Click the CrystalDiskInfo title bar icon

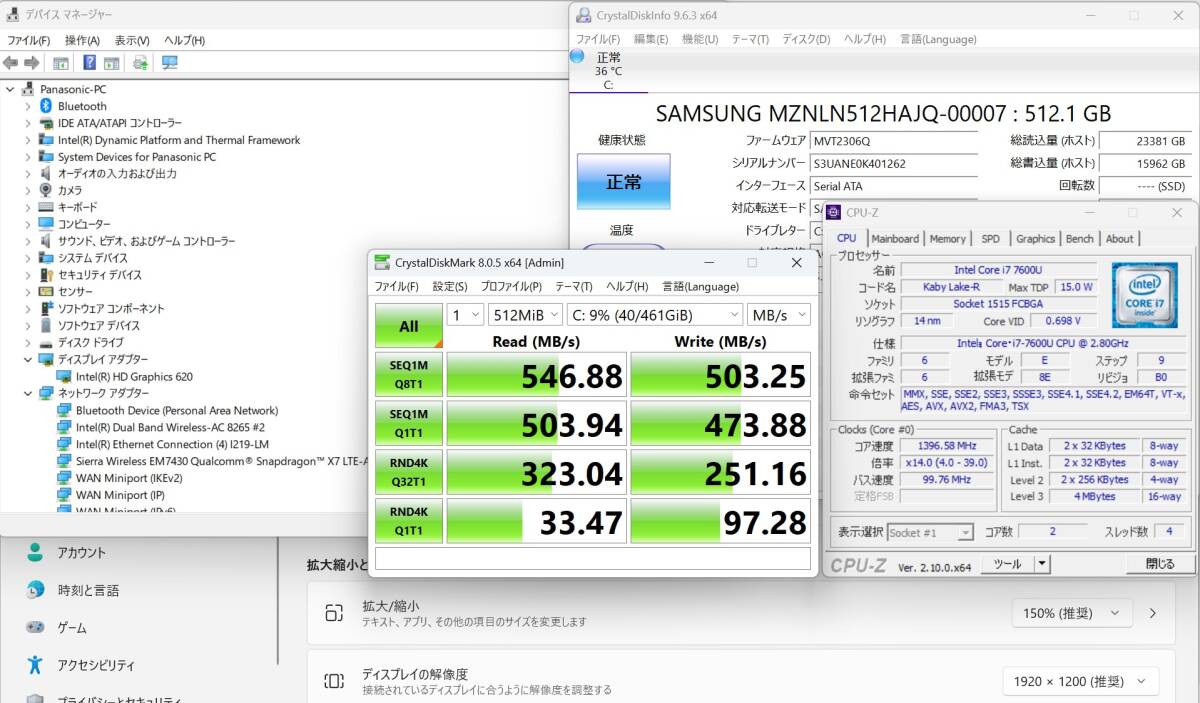(x=584, y=15)
